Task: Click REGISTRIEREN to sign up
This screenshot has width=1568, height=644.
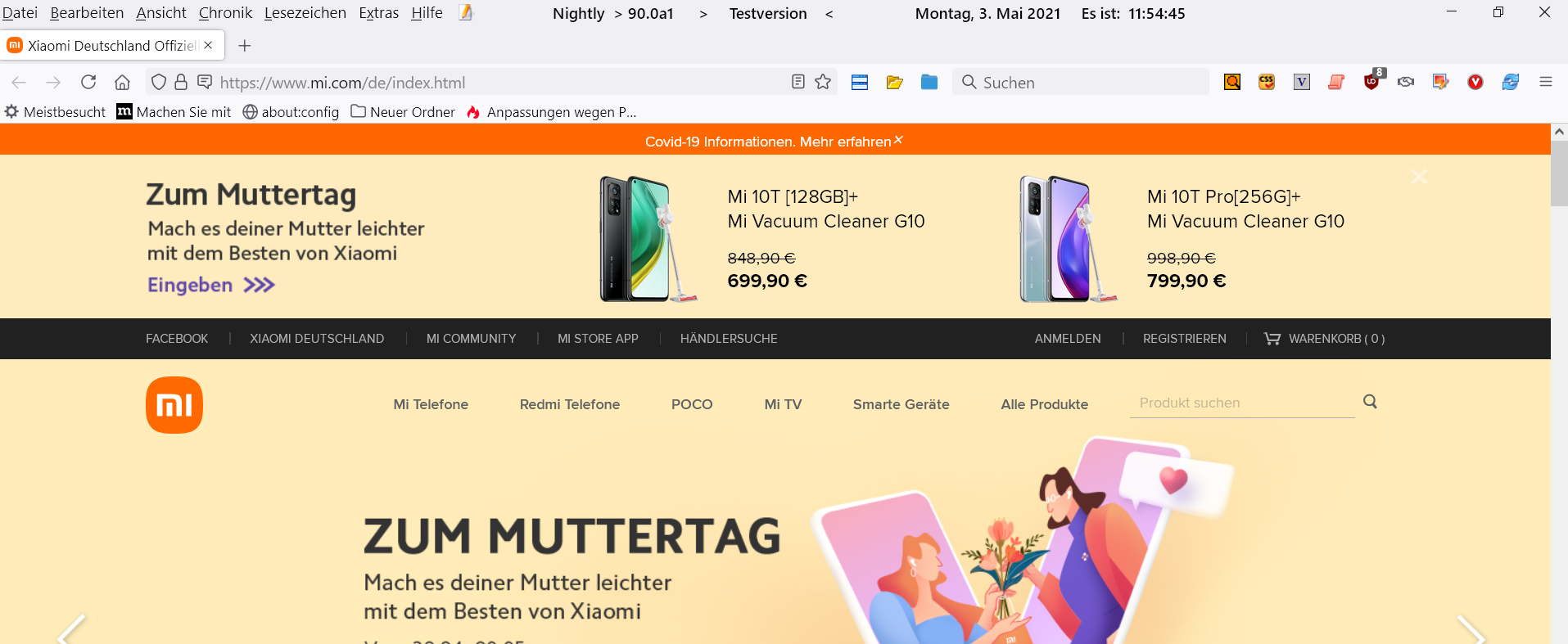Action: point(1185,339)
